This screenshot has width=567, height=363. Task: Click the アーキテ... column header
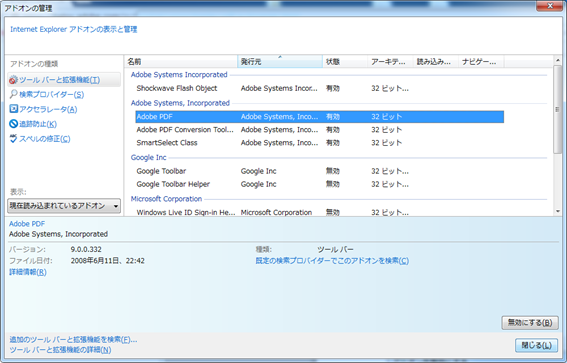coord(391,62)
